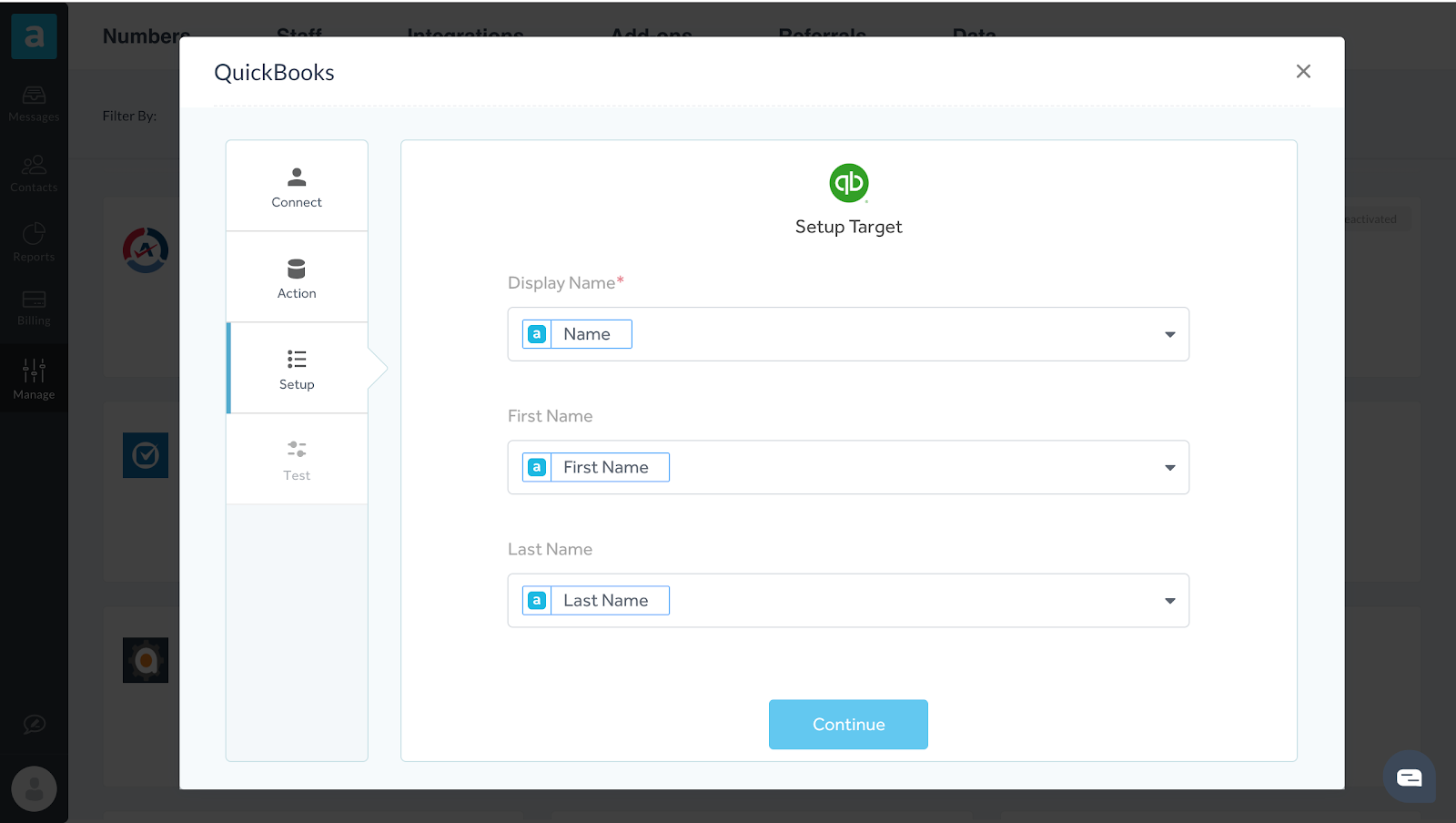Screen dimensions: 1456x823
Task: Expand the First Name dropdown arrow
Action: coord(1169,468)
